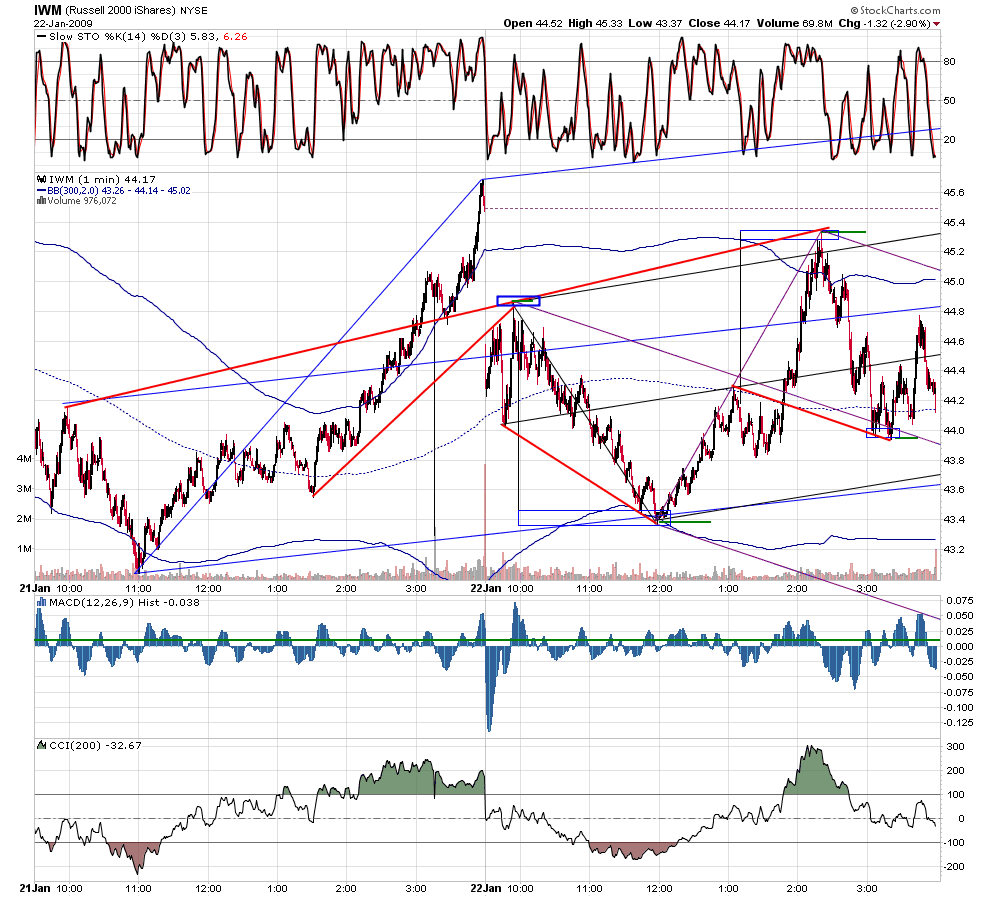Click the High 45.33 value in the header
Screen dimensions: 990x897
(x=595, y=23)
